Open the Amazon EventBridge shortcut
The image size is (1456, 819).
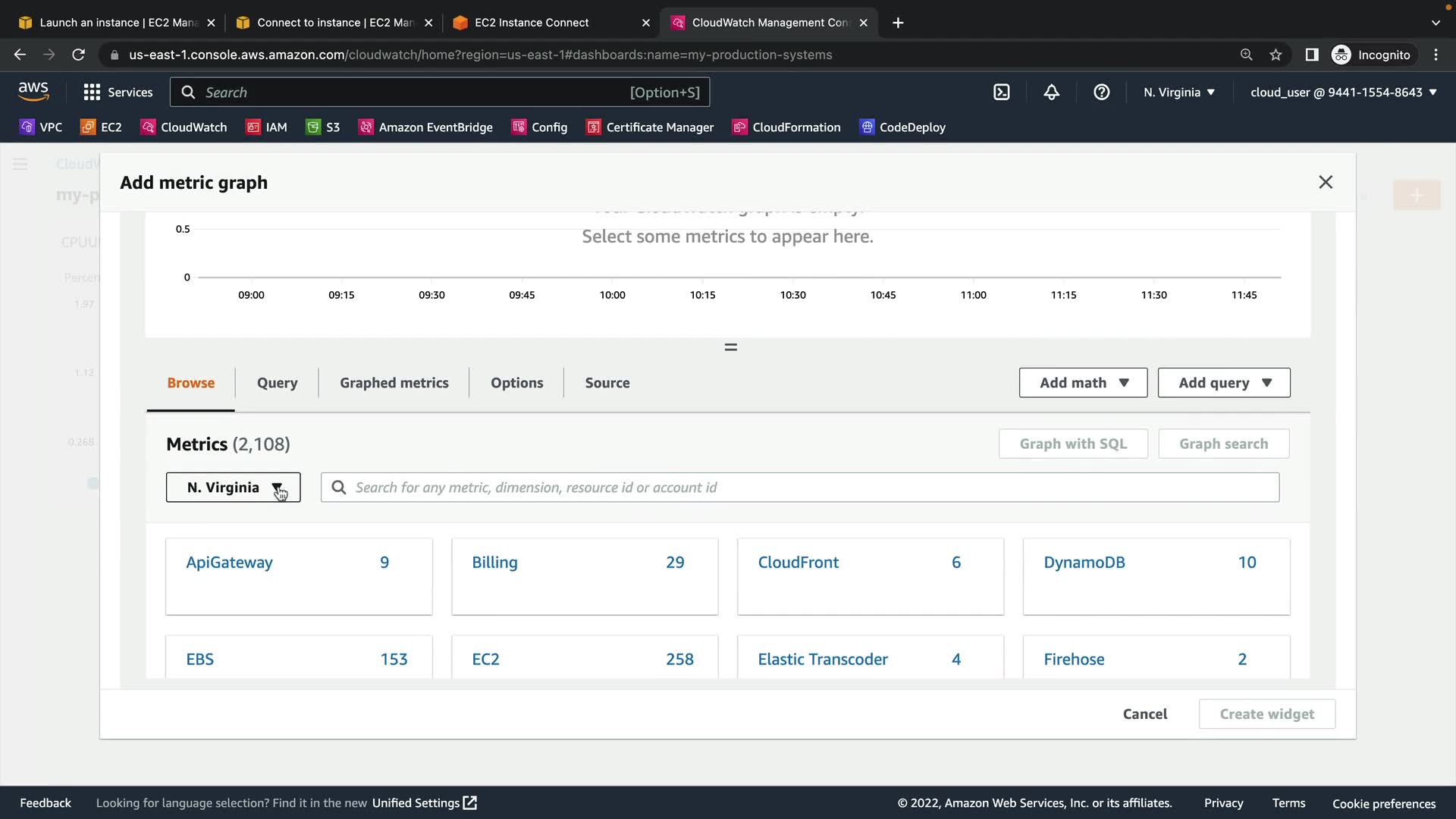coord(425,127)
